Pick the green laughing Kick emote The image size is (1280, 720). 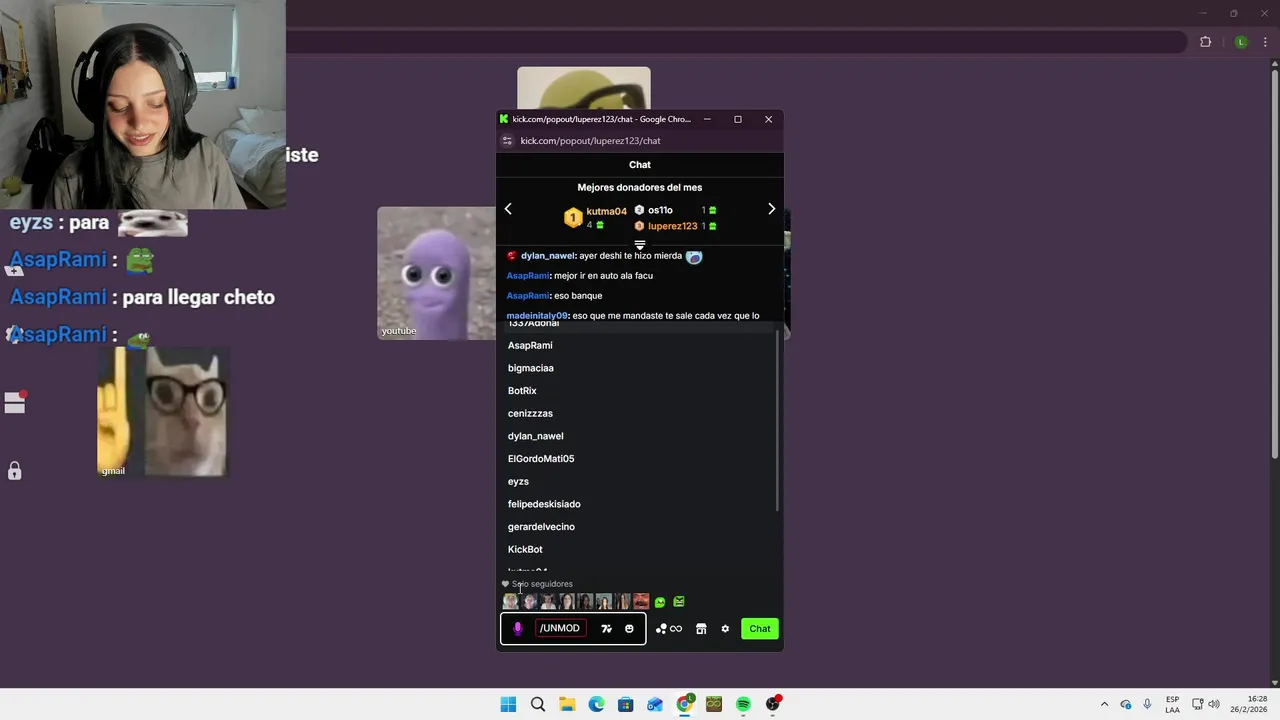(x=660, y=602)
